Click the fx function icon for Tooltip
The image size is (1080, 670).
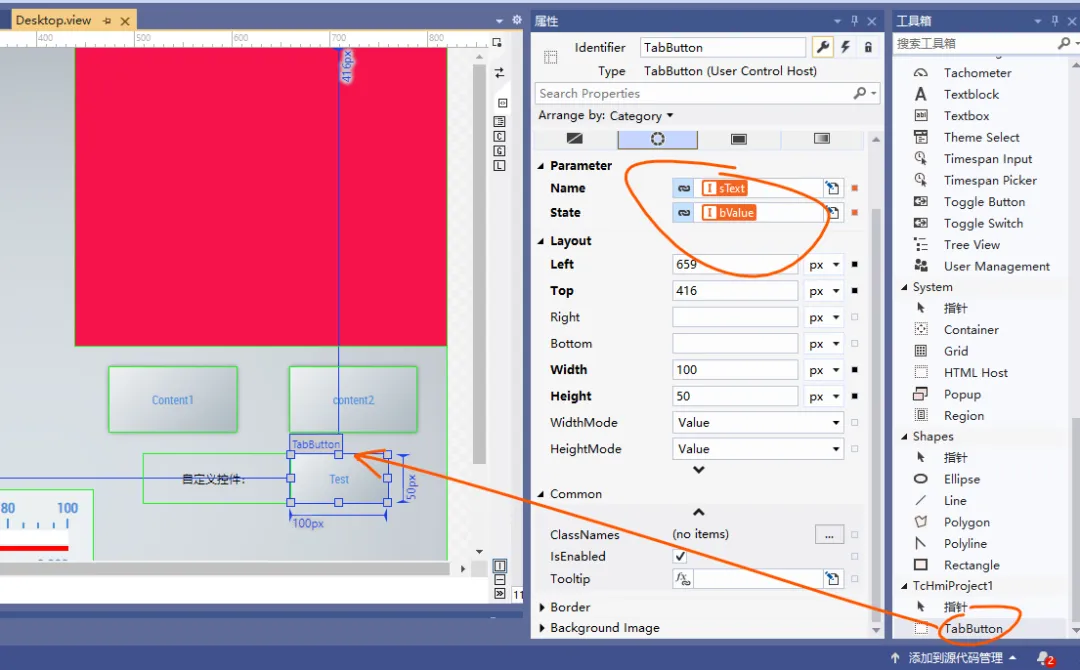pyautogui.click(x=683, y=578)
